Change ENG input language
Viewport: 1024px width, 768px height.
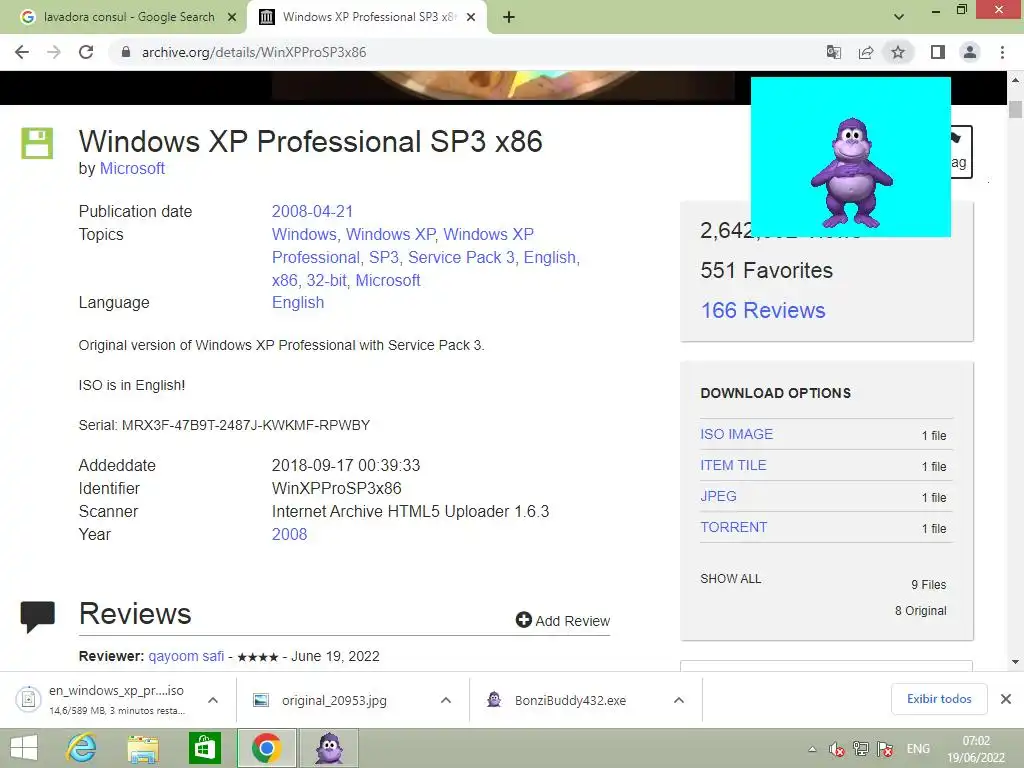click(x=918, y=749)
